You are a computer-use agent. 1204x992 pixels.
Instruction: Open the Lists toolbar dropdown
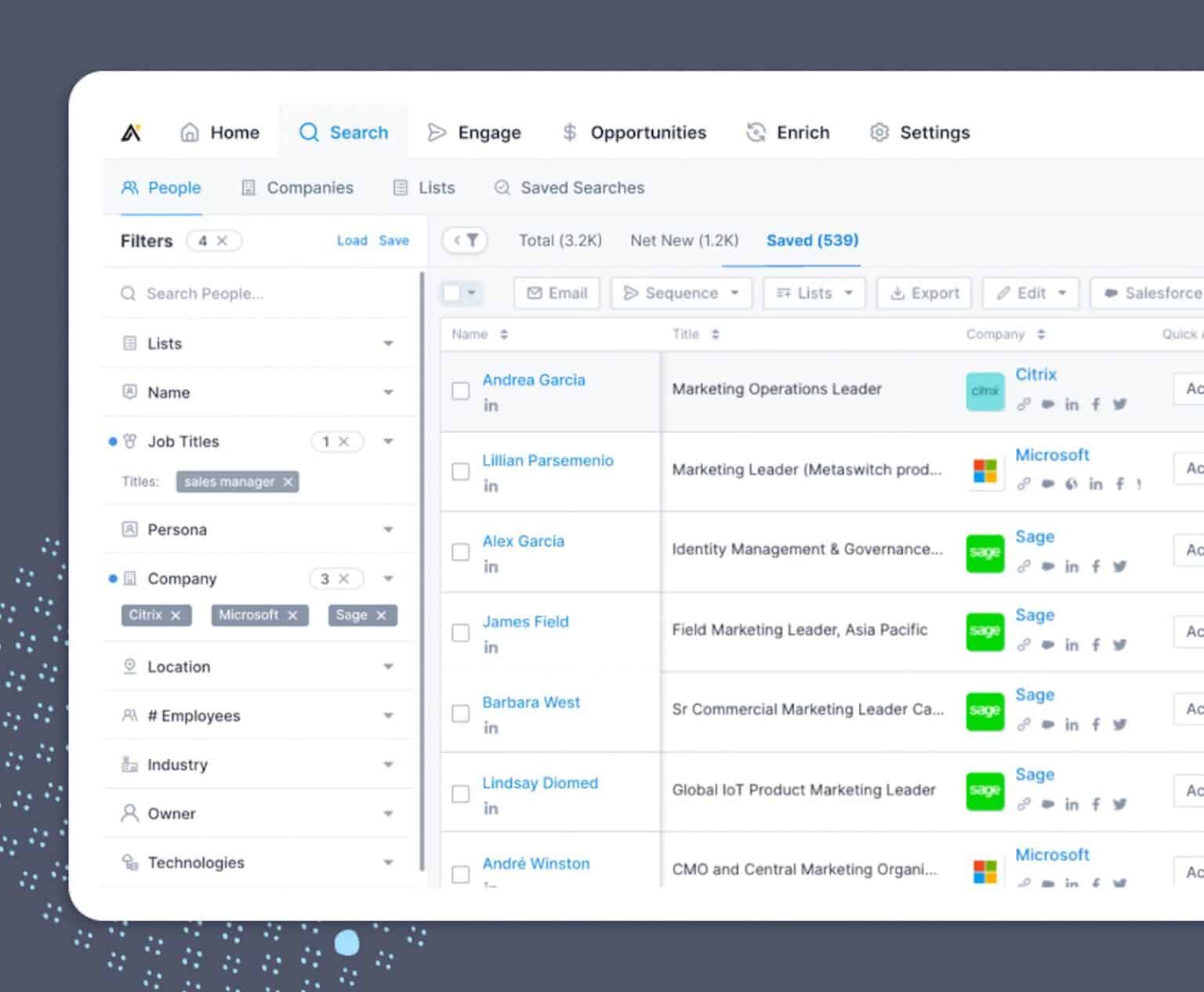tap(814, 293)
